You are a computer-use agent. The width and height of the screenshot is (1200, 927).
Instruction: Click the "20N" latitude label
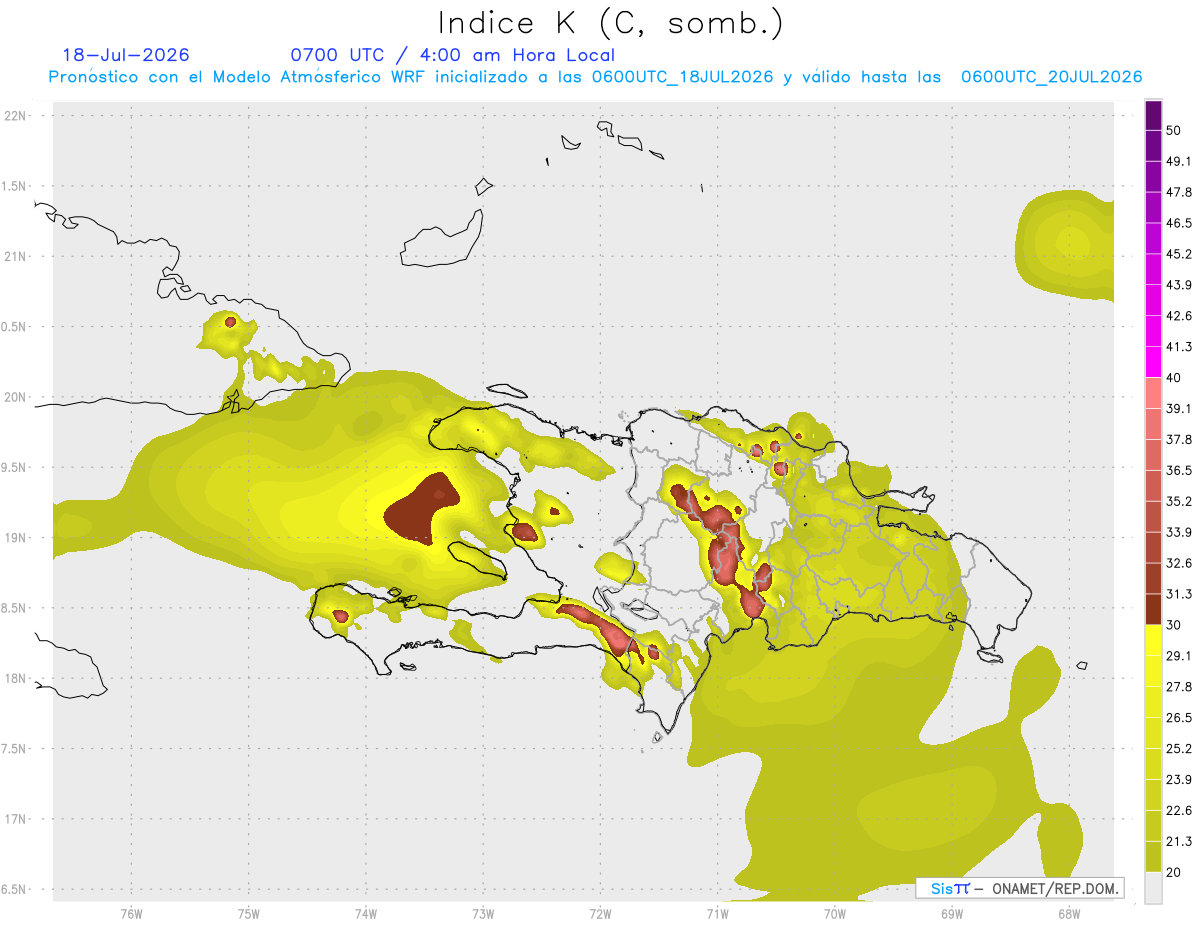tap(15, 397)
